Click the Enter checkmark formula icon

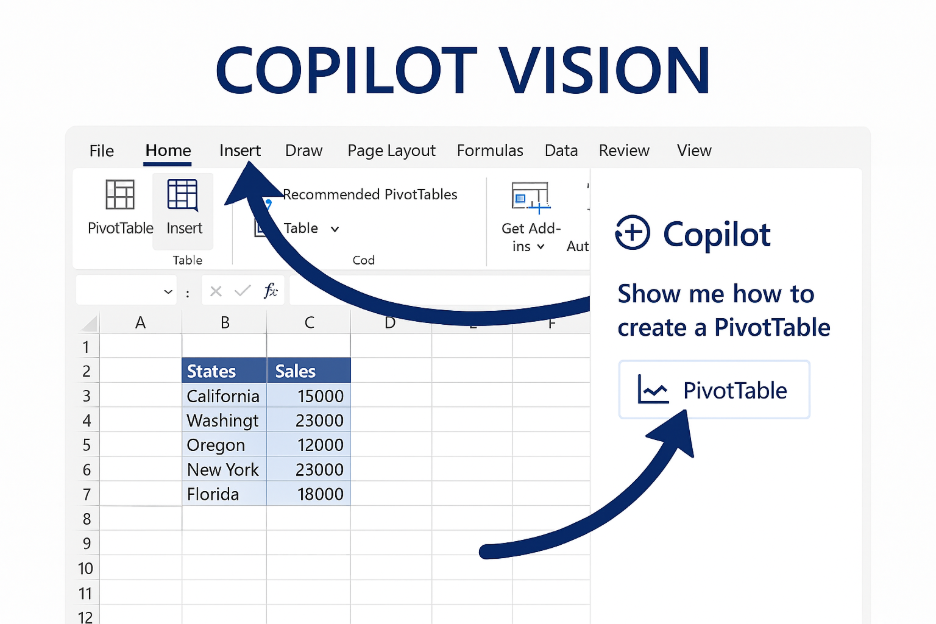coord(242,291)
